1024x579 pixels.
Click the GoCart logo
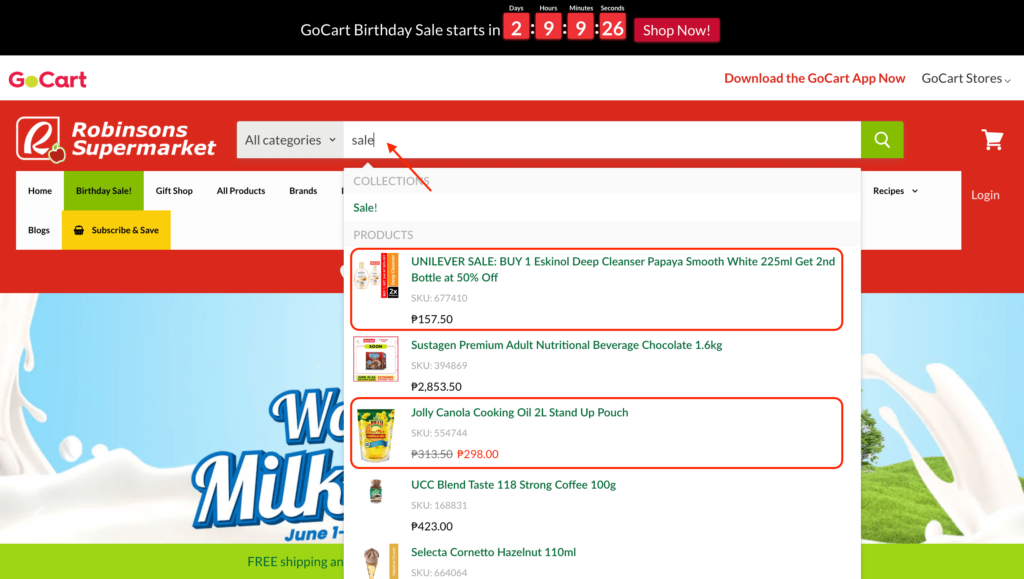(48, 80)
